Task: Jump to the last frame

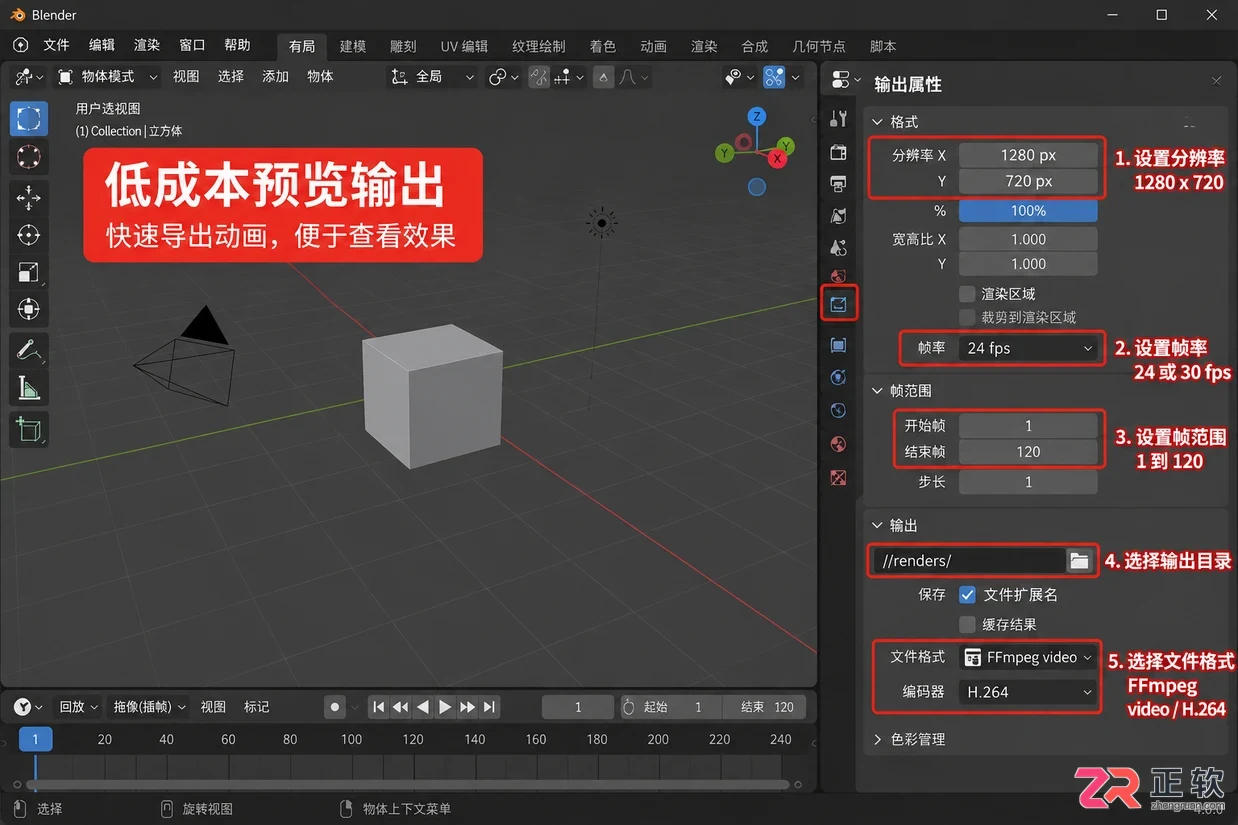Action: pyautogui.click(x=489, y=707)
